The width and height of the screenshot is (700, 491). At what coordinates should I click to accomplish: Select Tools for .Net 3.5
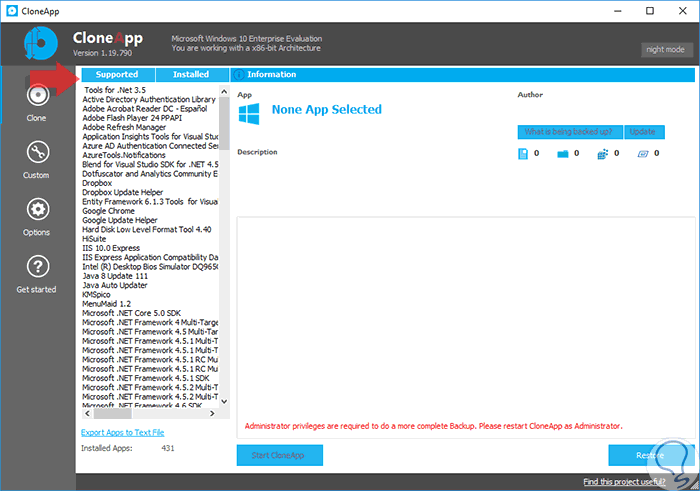115,90
